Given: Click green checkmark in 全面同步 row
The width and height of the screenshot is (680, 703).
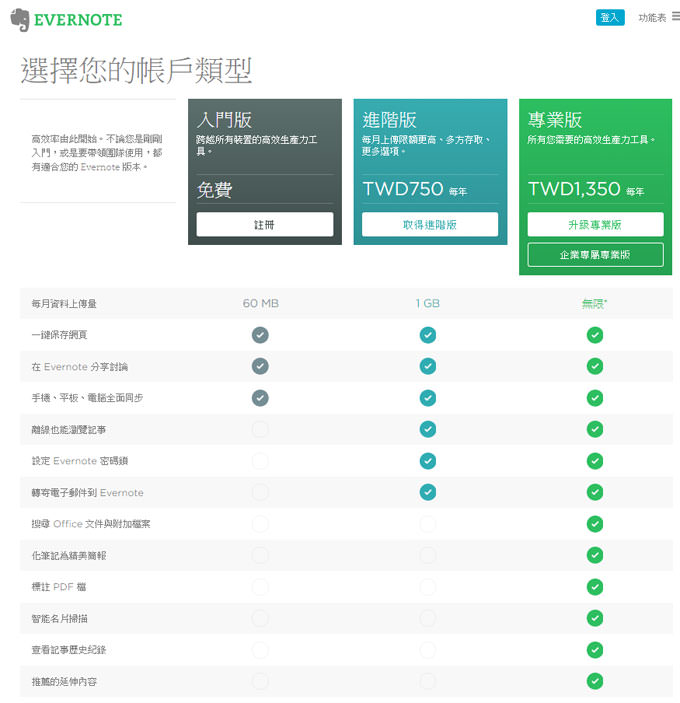Looking at the screenshot, I should [595, 398].
